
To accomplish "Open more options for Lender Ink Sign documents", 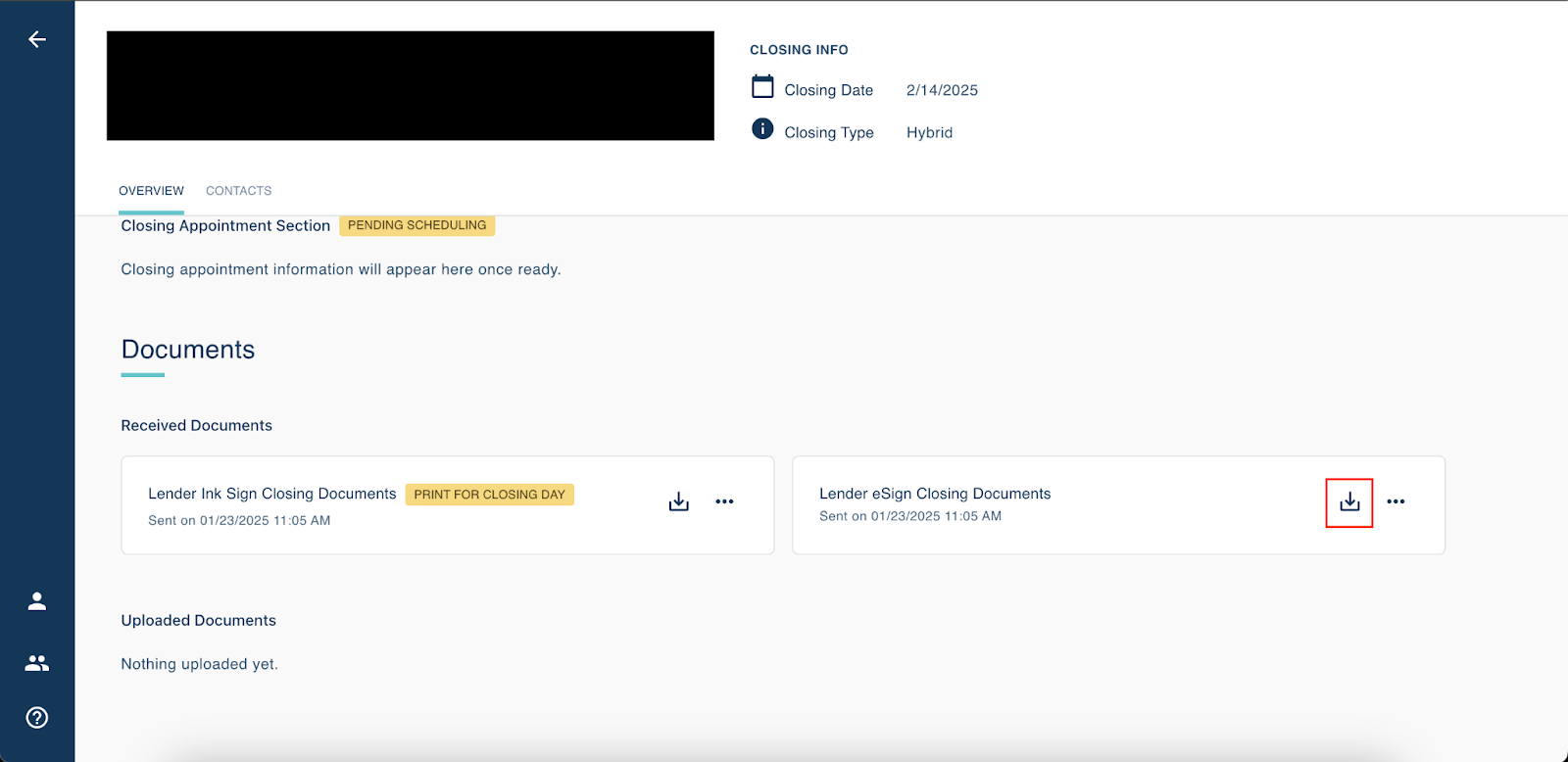I will click(x=724, y=501).
